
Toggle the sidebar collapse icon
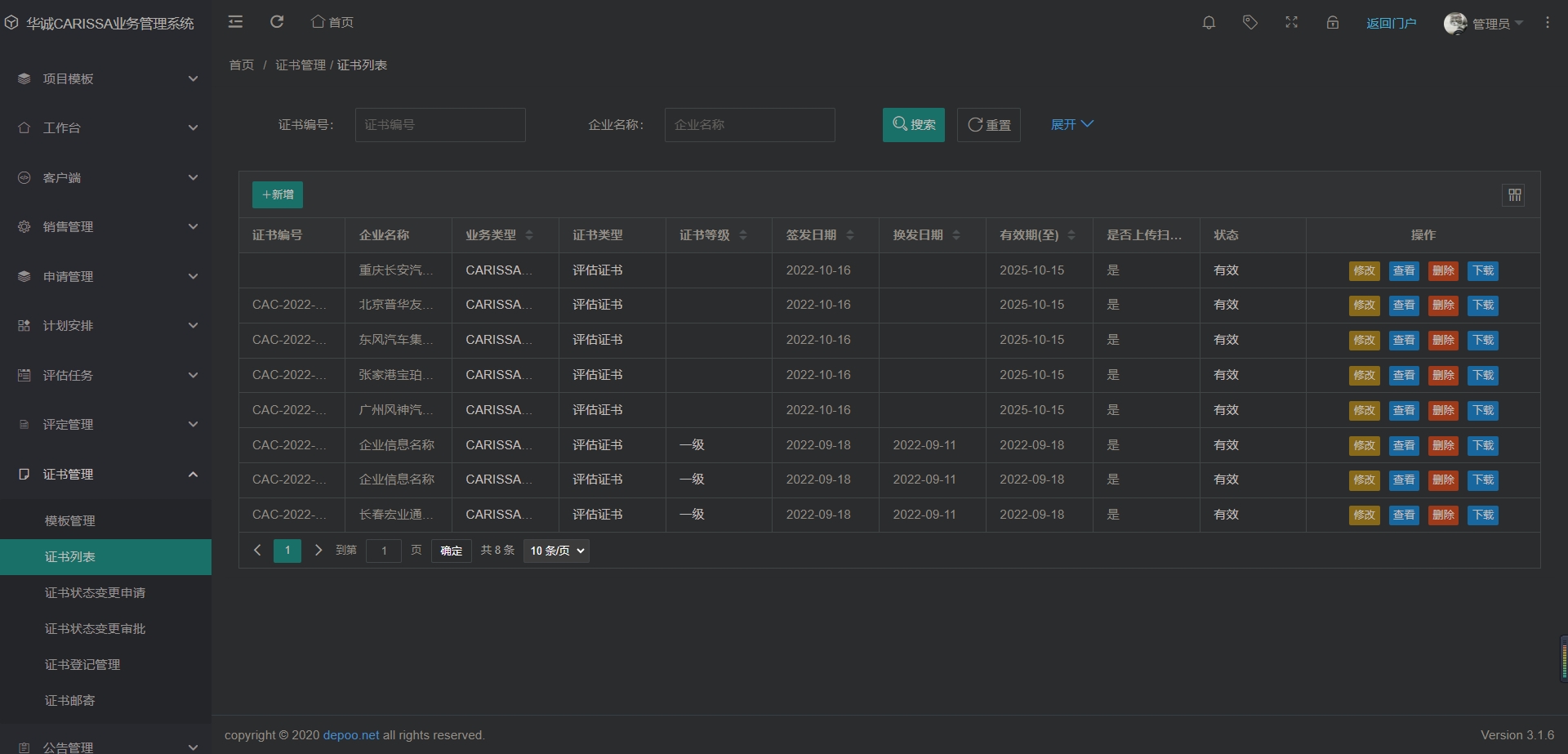tap(235, 22)
